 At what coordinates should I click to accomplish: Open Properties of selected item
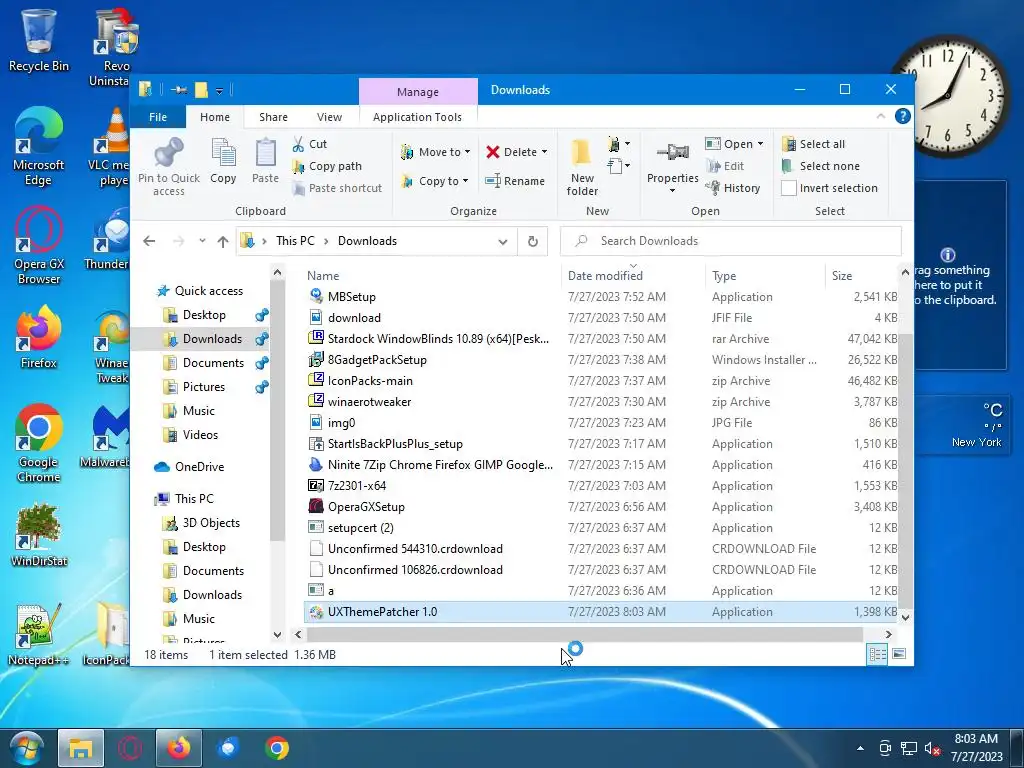point(673,166)
